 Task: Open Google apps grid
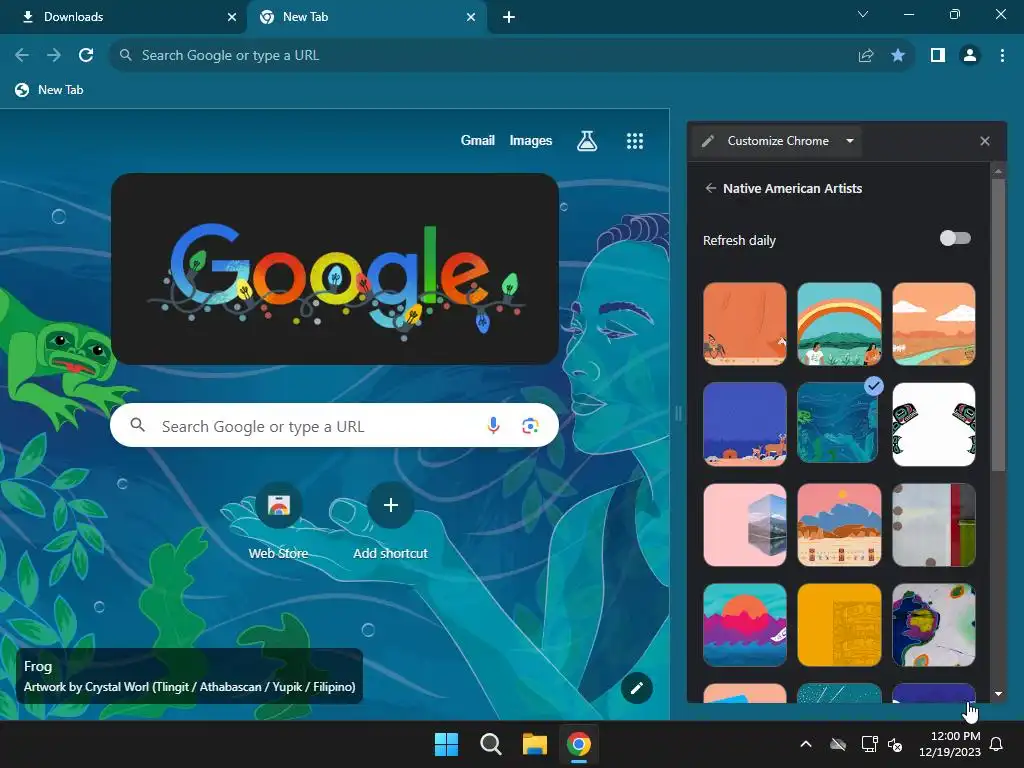click(635, 140)
